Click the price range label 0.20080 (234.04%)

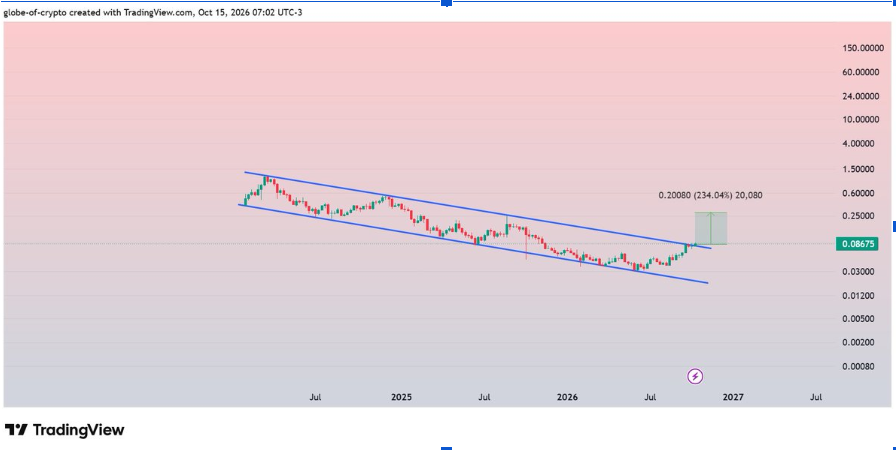tap(710, 195)
